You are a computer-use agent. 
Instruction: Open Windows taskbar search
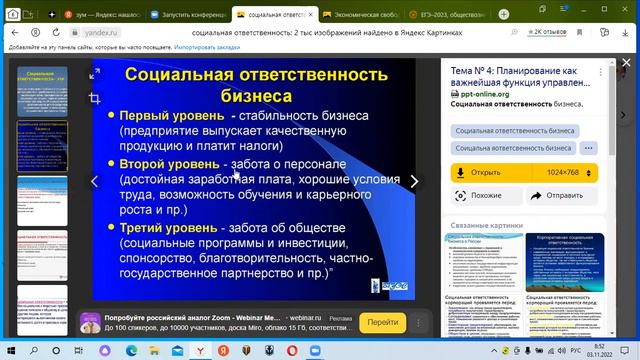[34, 351]
